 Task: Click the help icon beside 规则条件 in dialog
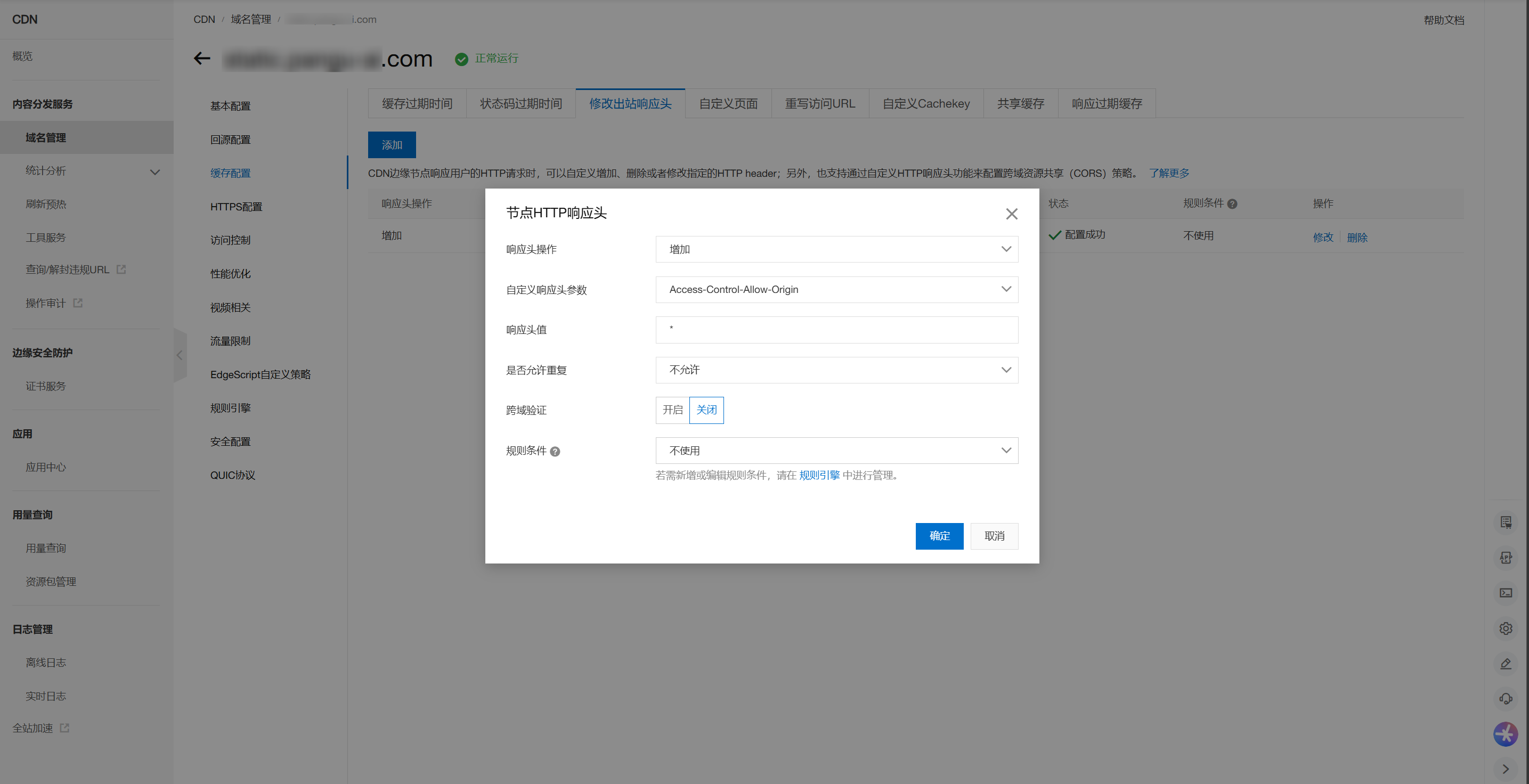coord(556,452)
